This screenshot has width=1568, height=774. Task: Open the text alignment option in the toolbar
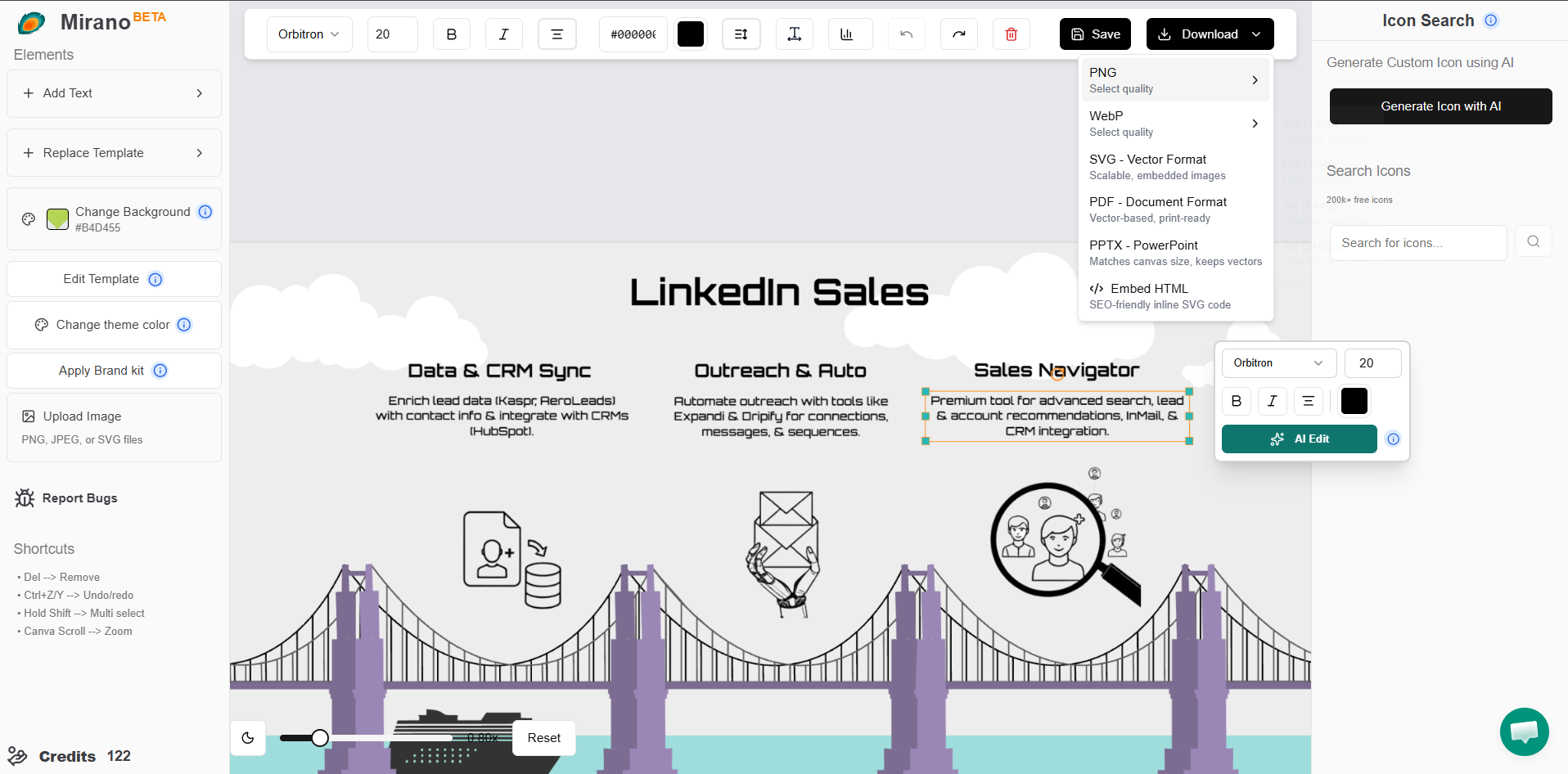click(x=556, y=34)
